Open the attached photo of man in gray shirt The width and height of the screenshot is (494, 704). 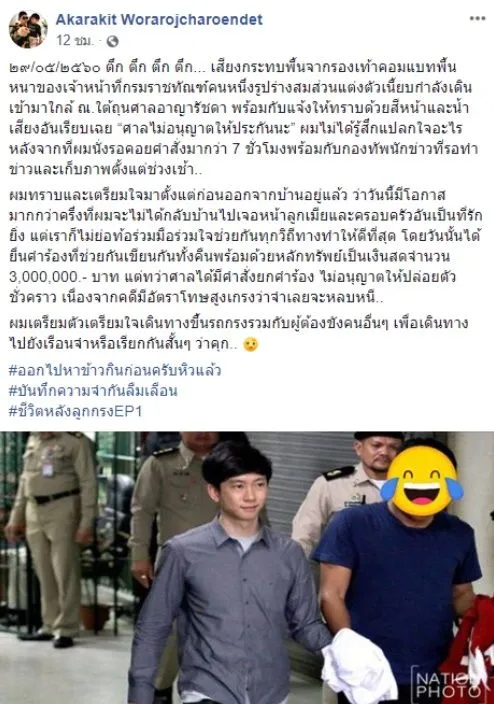(247, 568)
